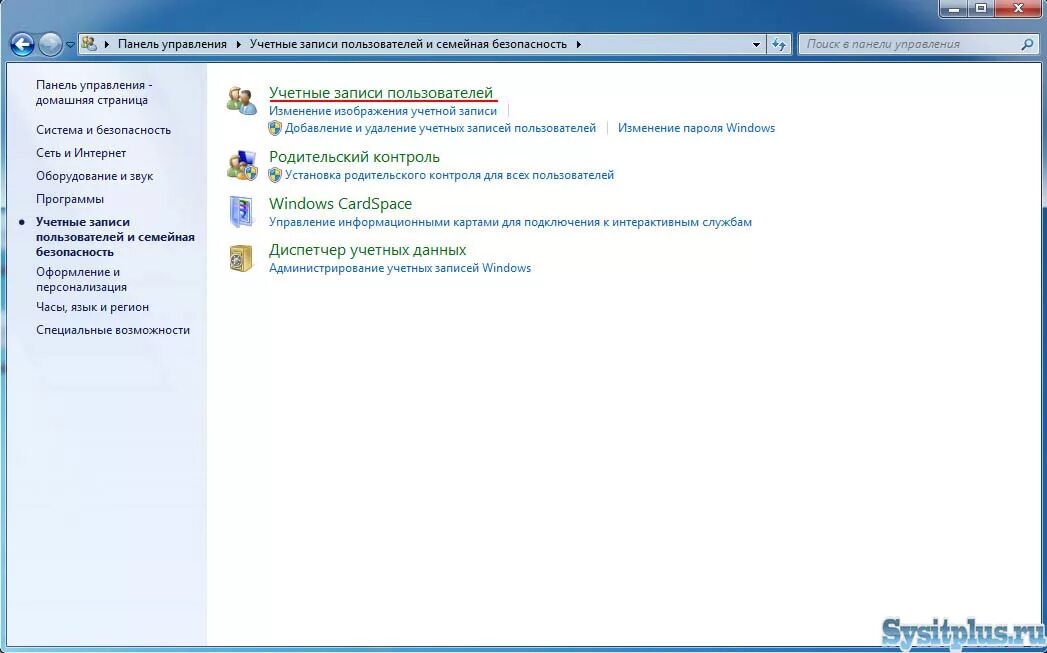Open the address bar history dropdown
The image size is (1047, 653).
coord(756,43)
